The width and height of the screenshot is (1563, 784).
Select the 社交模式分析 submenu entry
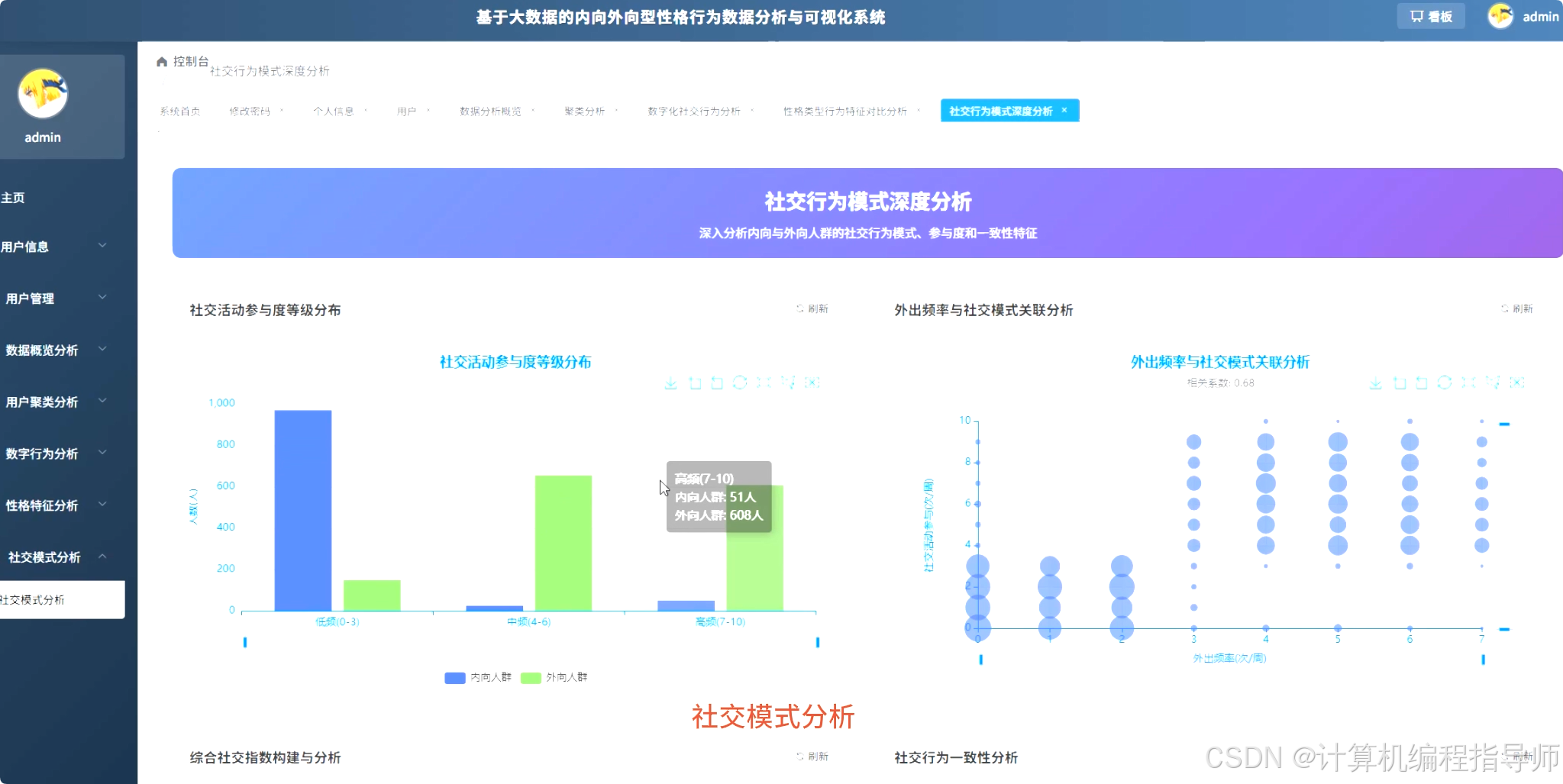click(x=63, y=600)
